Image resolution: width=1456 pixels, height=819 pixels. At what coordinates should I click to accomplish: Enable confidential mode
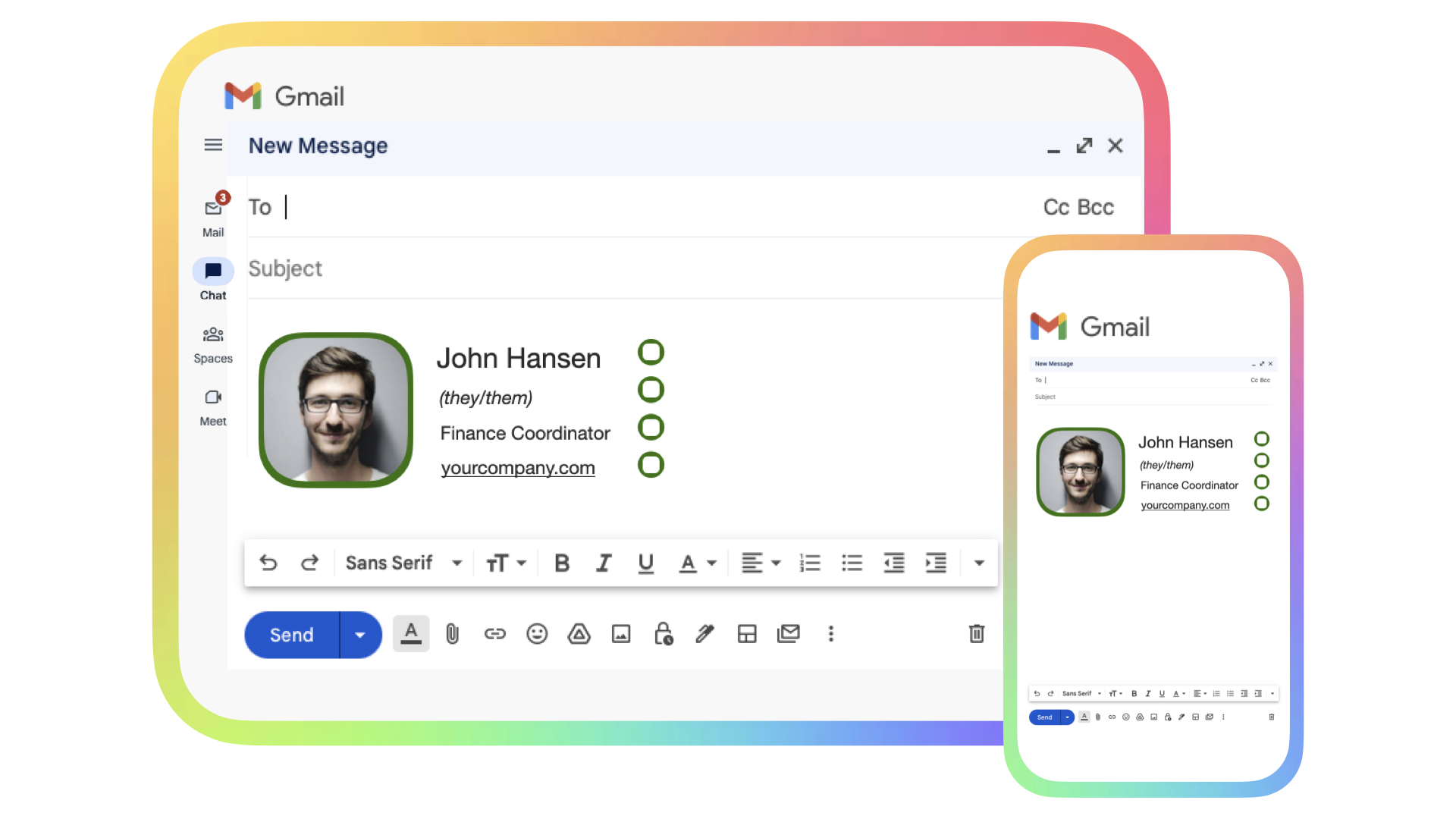tap(663, 634)
